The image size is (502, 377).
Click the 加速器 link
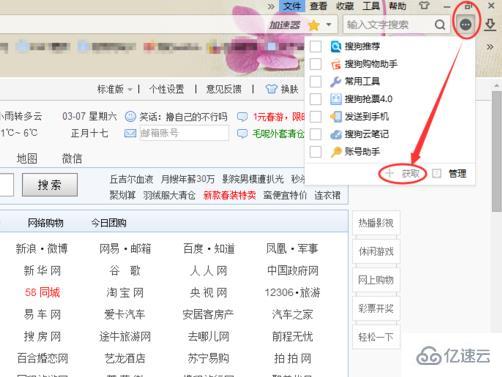pos(285,25)
